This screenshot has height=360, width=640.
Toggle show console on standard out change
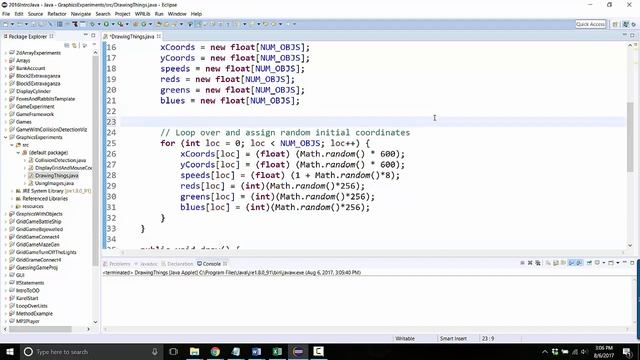pos(571,263)
